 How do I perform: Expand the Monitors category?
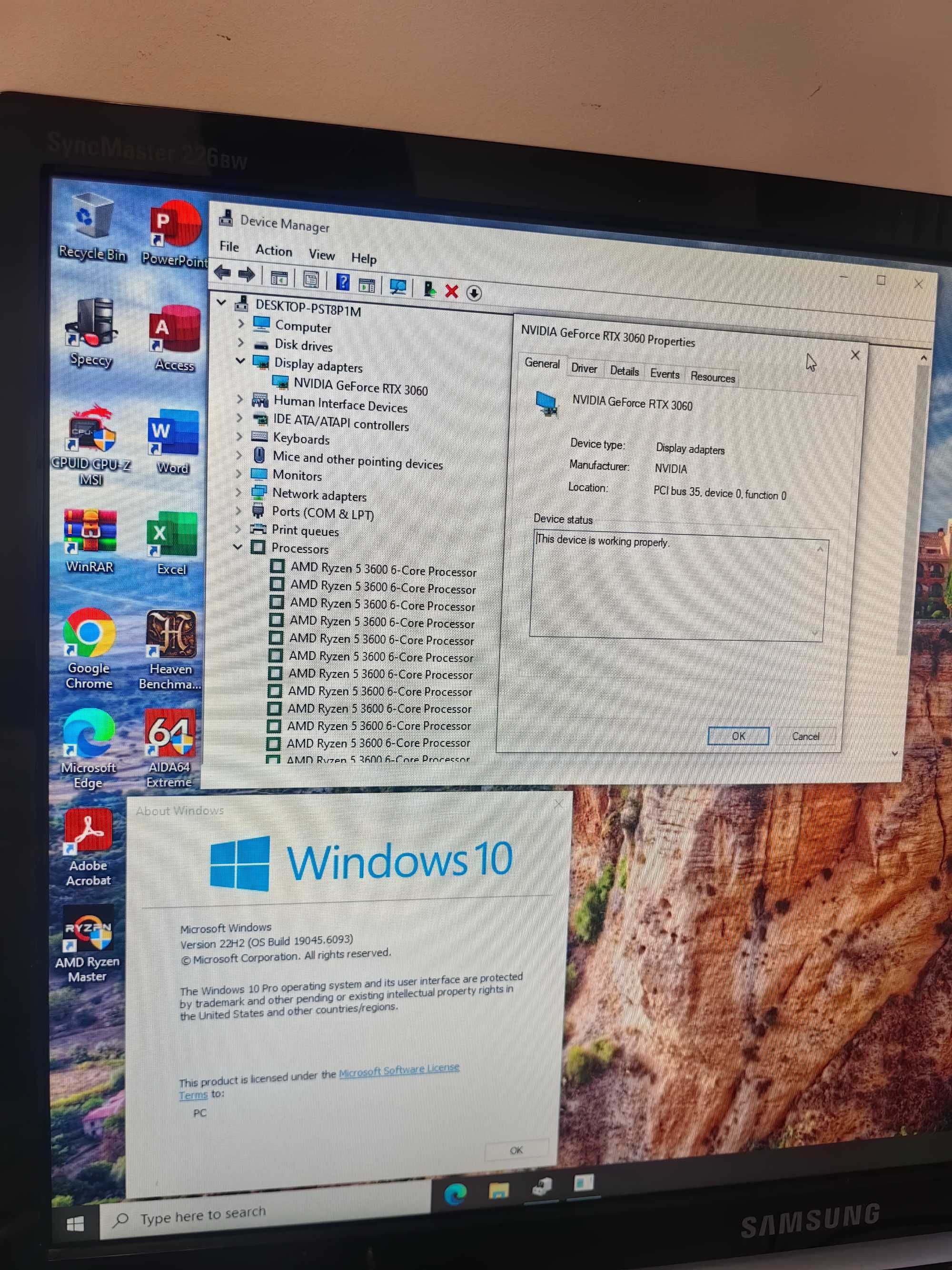239,474
